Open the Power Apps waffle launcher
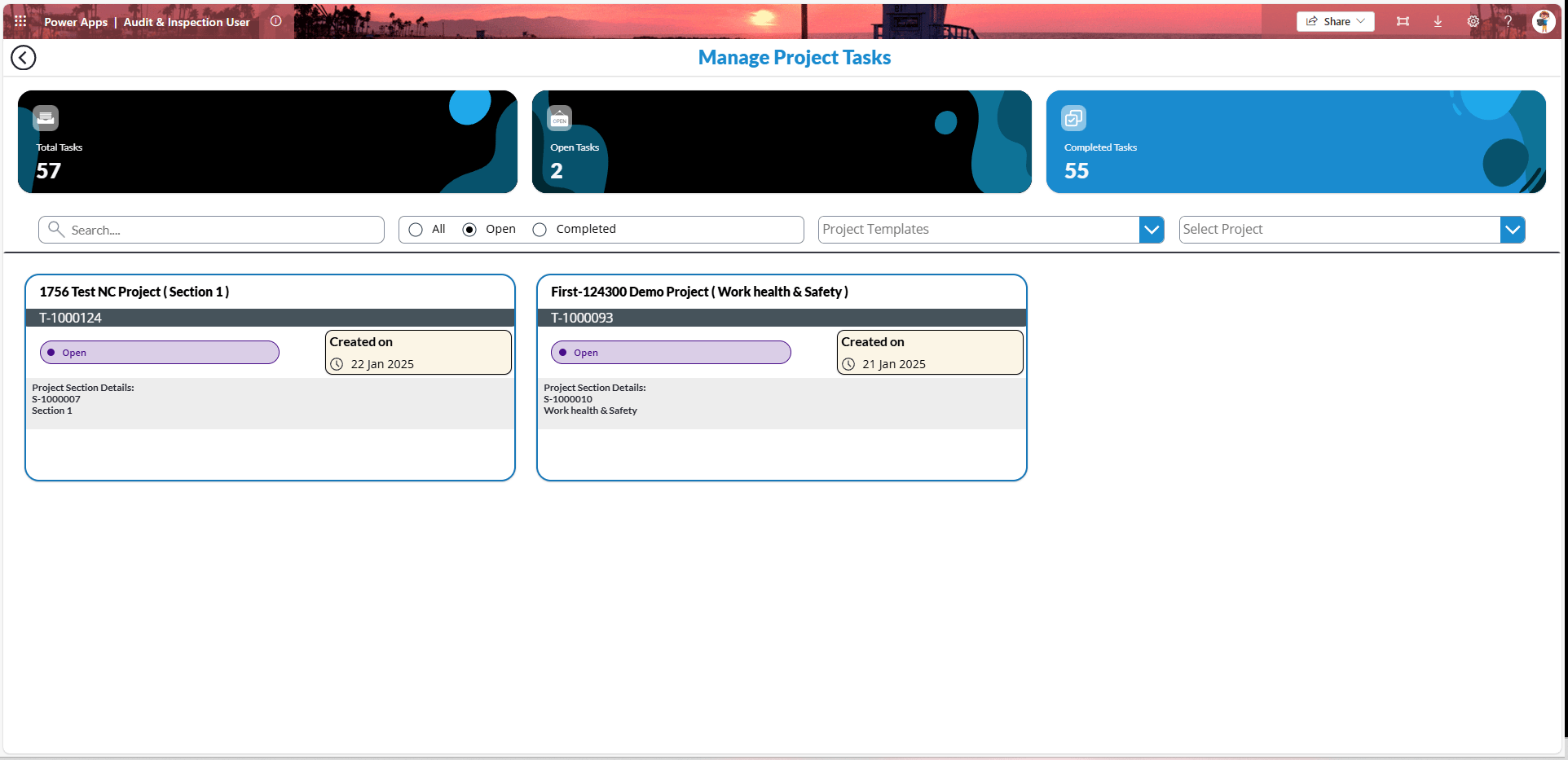 (20, 21)
